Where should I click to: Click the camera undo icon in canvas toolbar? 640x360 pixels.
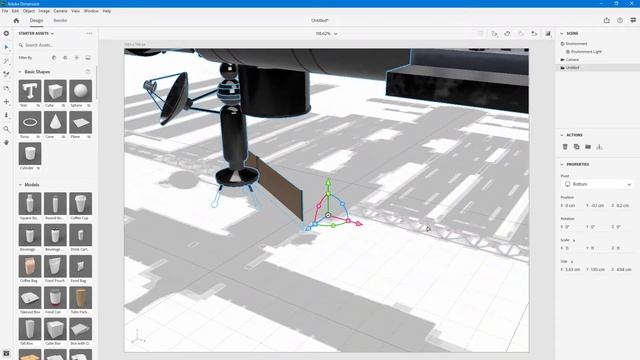(507, 33)
